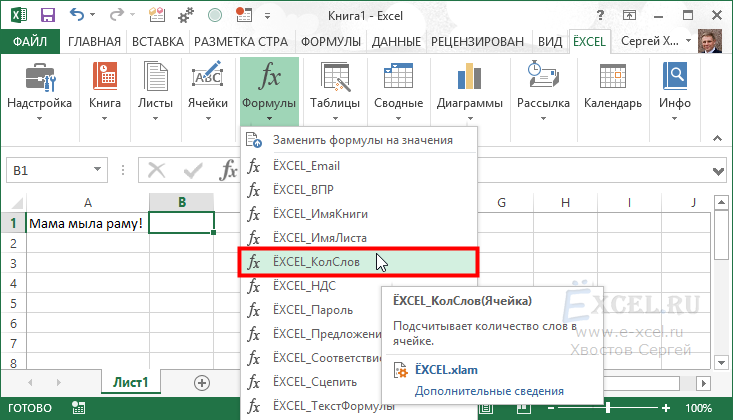Open the Сводные pivot tables group

tap(398, 92)
